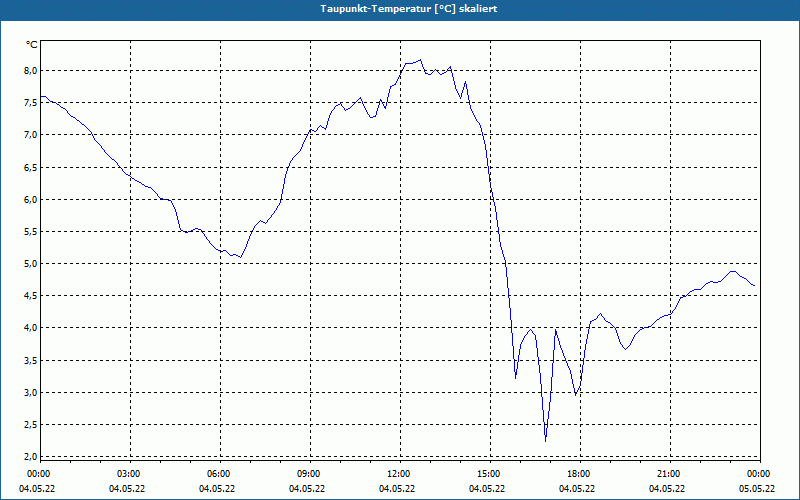Click the 21:00 time label
The image size is (800, 500).
pyautogui.click(x=670, y=474)
